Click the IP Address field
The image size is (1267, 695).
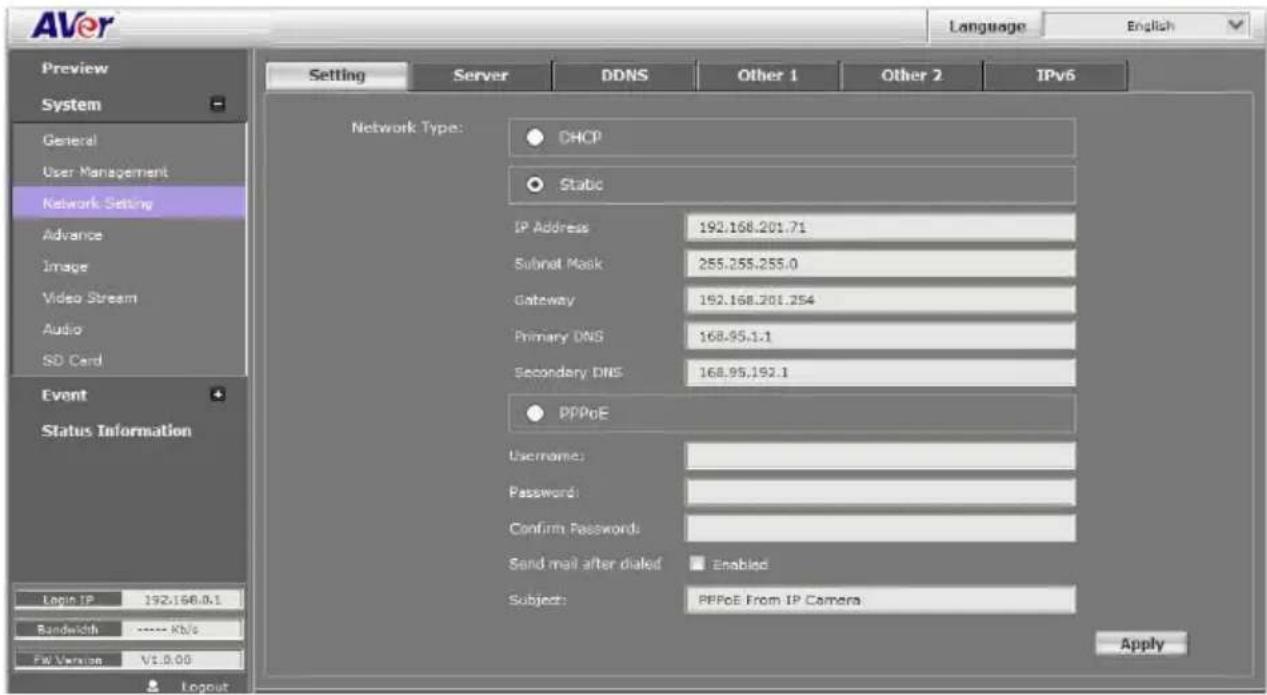[880, 227]
